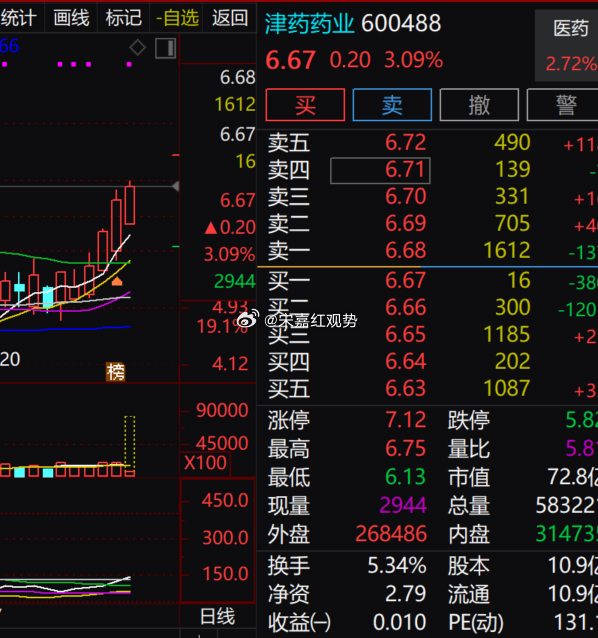Click the red 买 buy button
598x638 pixels.
coord(305,105)
